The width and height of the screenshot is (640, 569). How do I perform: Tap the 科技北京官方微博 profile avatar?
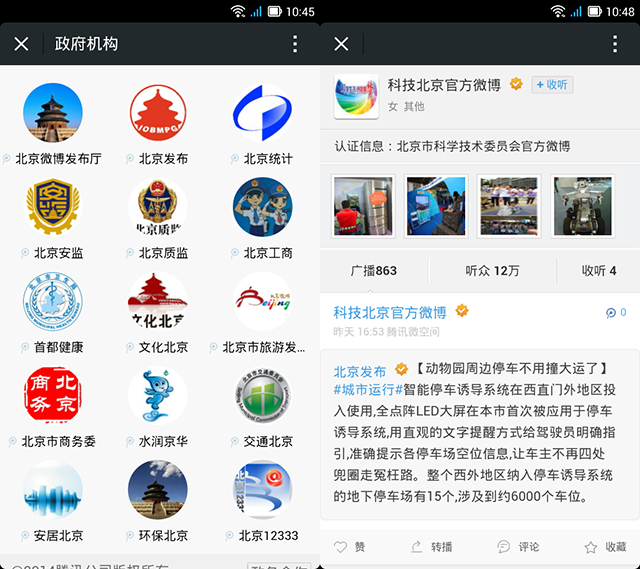(356, 96)
